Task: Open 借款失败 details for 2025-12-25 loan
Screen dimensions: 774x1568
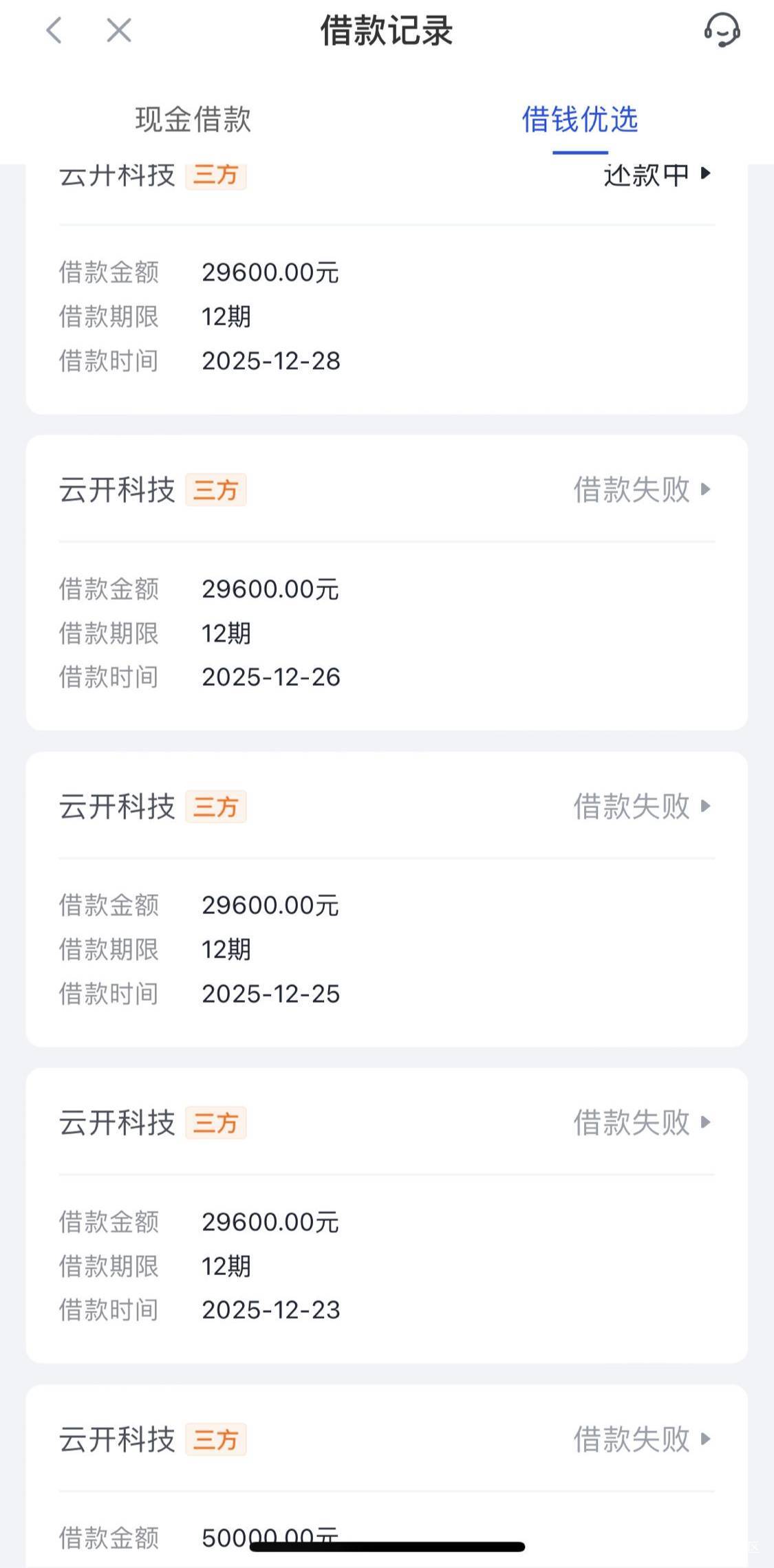Action: click(641, 806)
